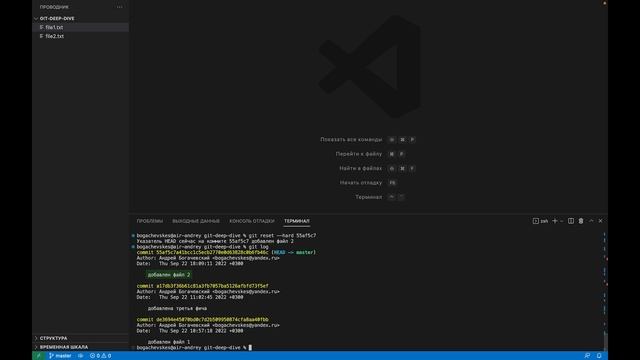
Task: Open the new terminal profile dropdown arrow
Action: click(562, 221)
